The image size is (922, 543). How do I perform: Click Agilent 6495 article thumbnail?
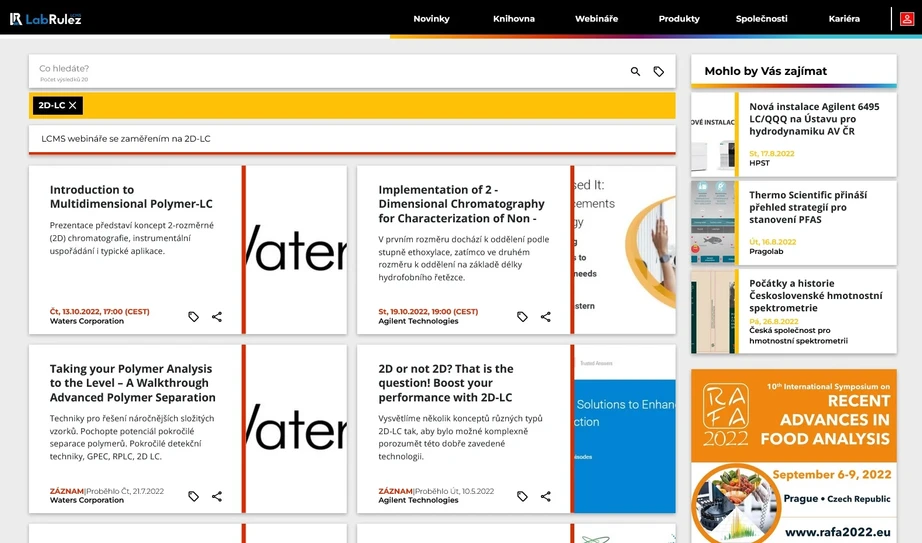click(x=713, y=135)
